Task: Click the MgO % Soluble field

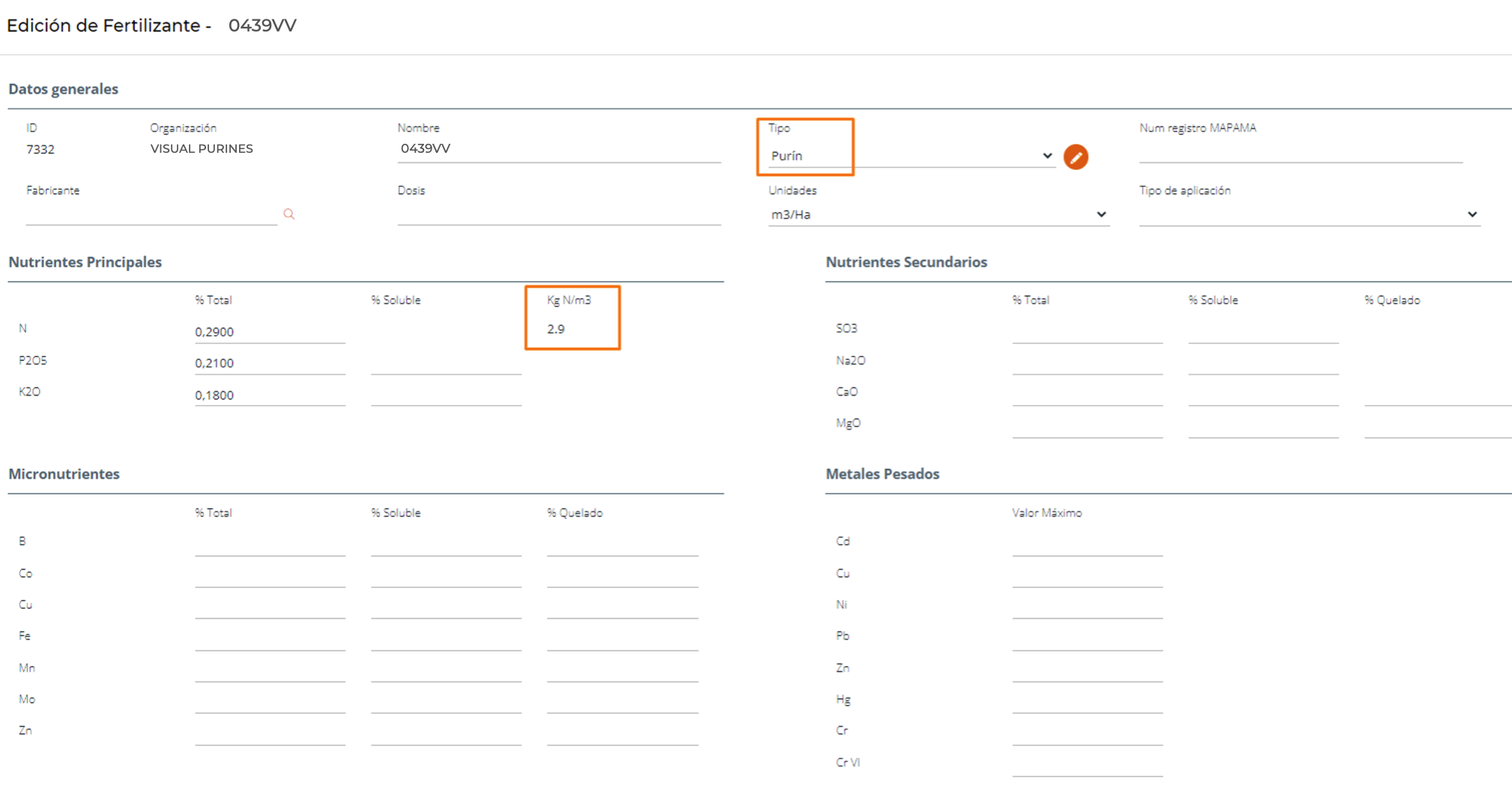Action: click(1262, 426)
